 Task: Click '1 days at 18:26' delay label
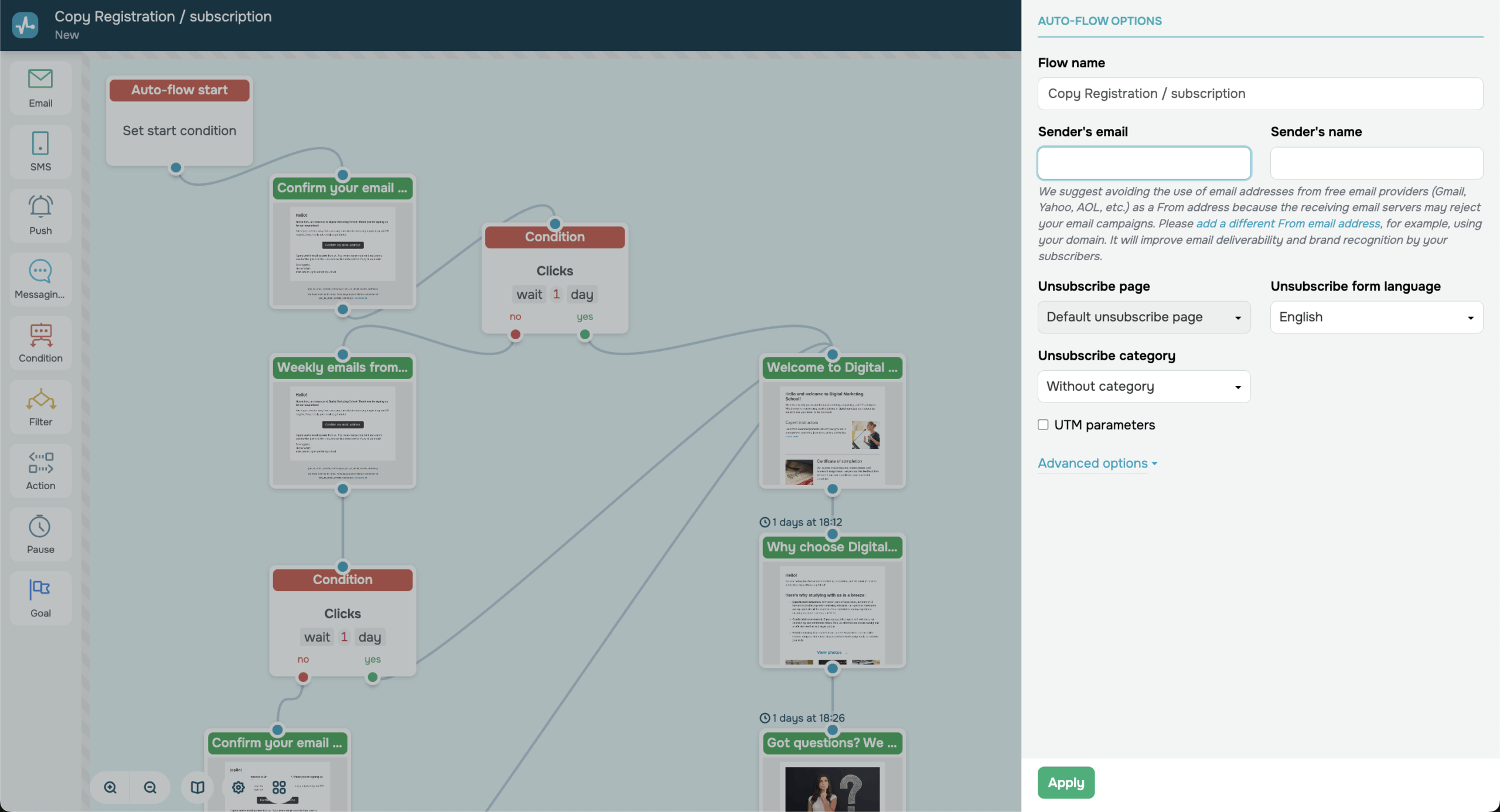[808, 718]
